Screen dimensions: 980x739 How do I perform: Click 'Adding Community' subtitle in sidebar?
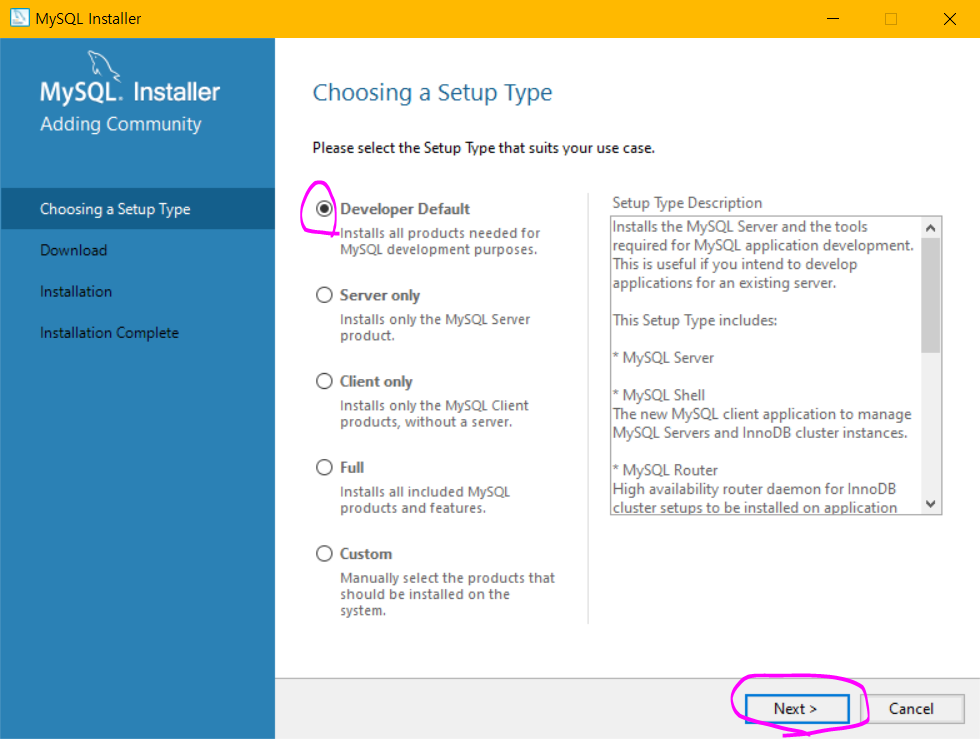[x=121, y=124]
